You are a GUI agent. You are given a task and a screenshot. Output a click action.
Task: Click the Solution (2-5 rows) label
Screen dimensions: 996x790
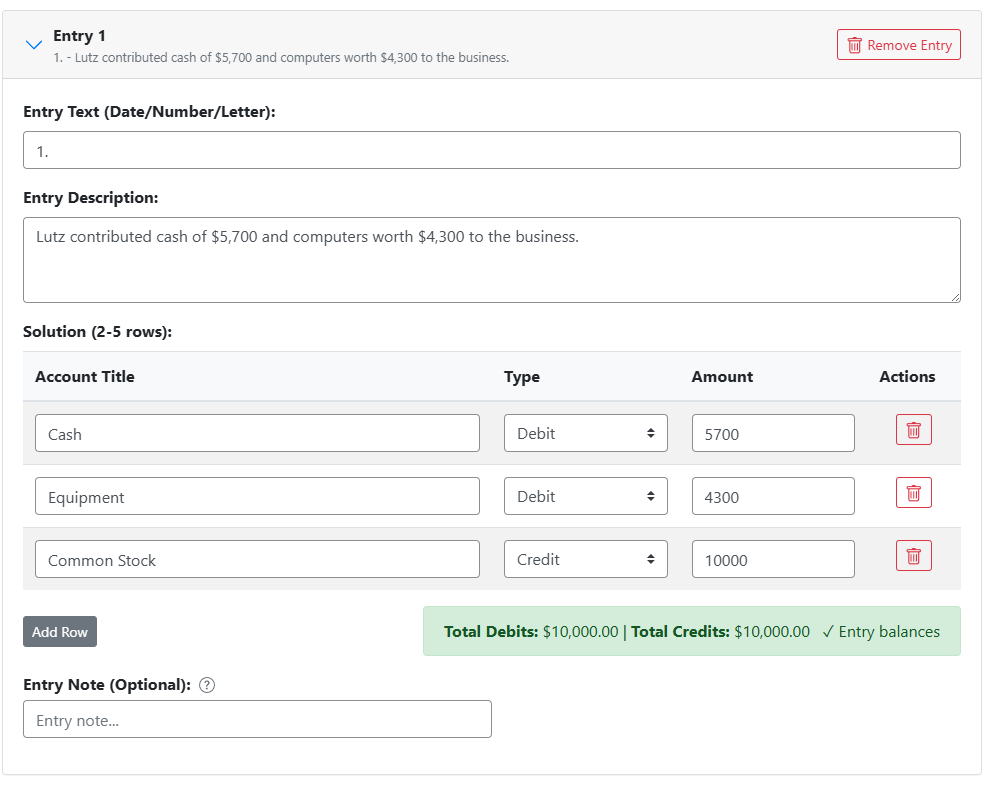point(98,331)
